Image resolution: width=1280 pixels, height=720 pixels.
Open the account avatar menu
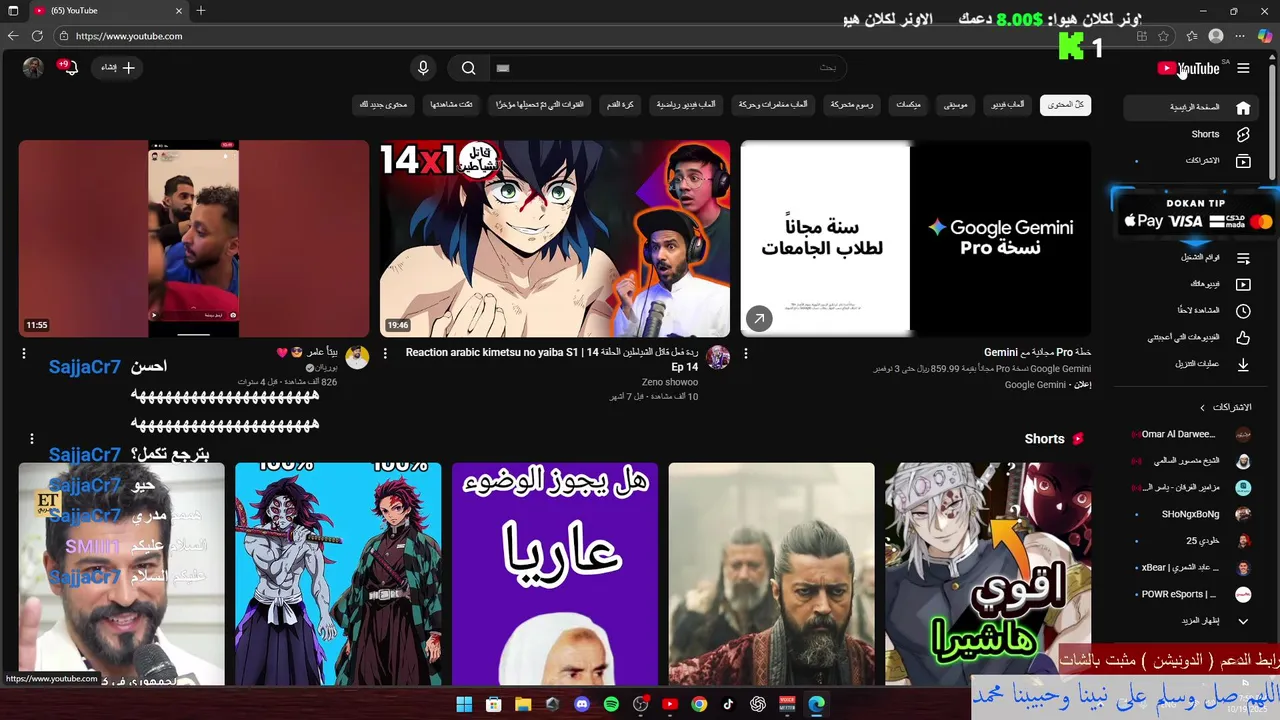33,68
